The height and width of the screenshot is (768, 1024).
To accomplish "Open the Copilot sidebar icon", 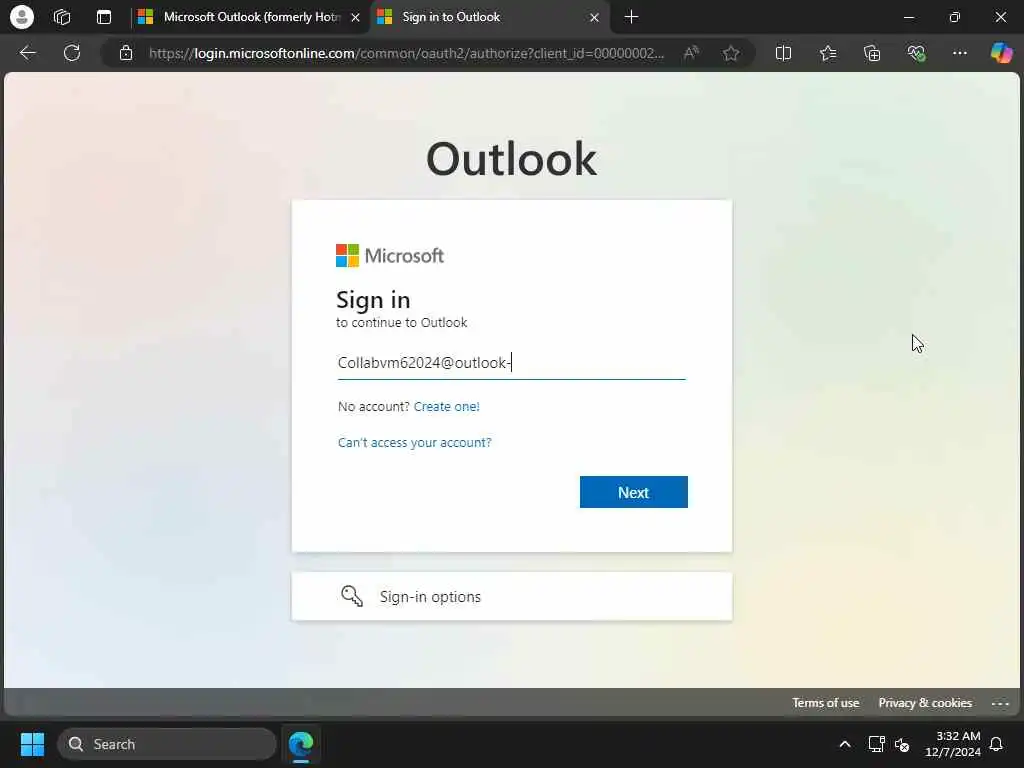I will (1001, 53).
